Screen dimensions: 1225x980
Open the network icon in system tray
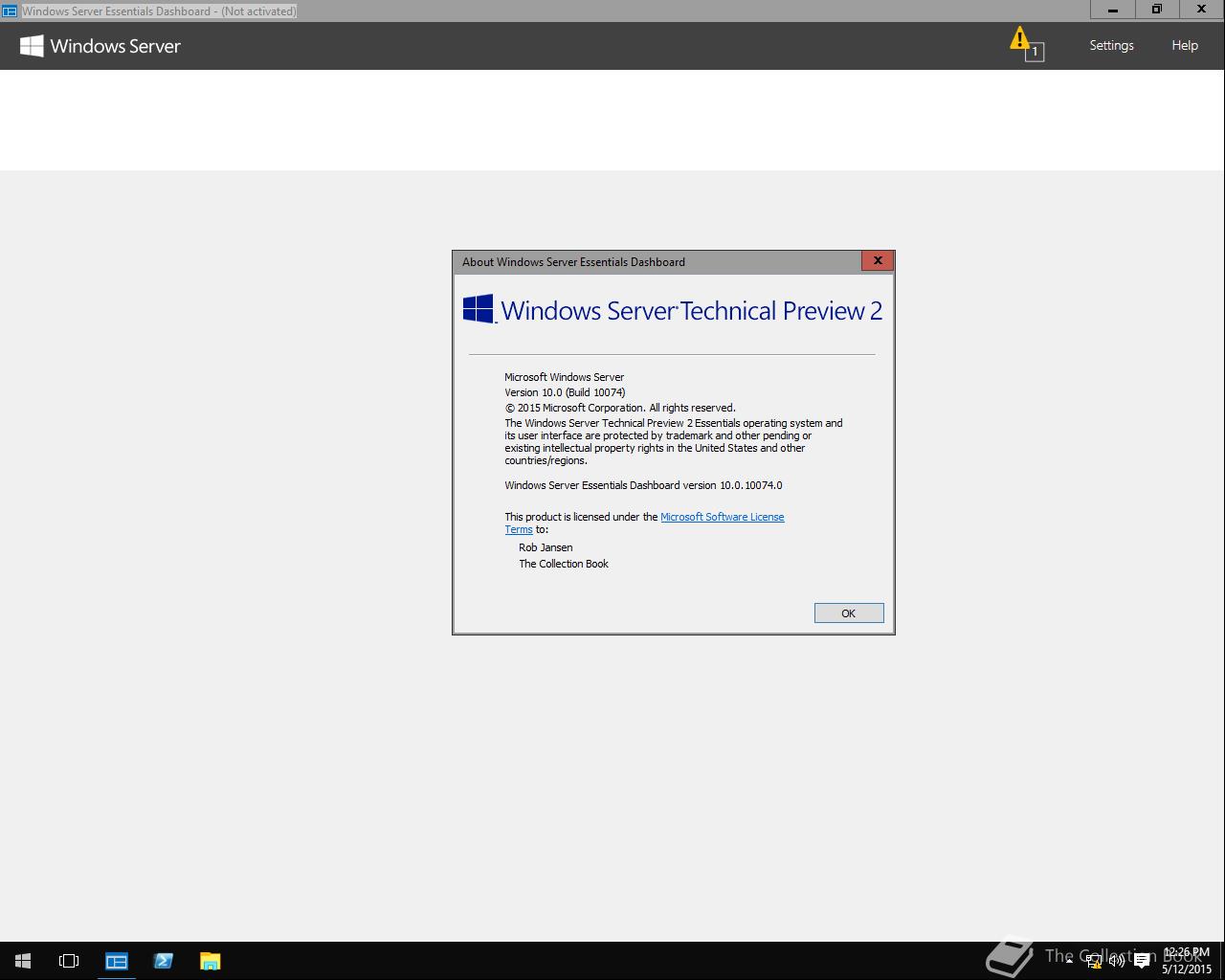click(1093, 961)
